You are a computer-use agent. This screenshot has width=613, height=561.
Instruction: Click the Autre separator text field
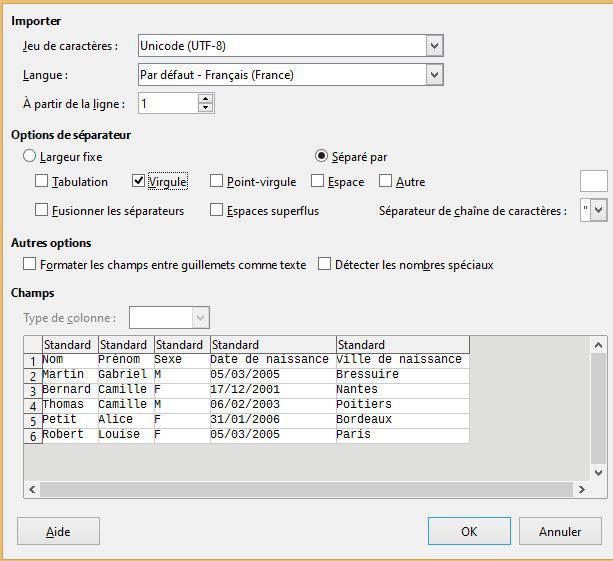tap(593, 181)
